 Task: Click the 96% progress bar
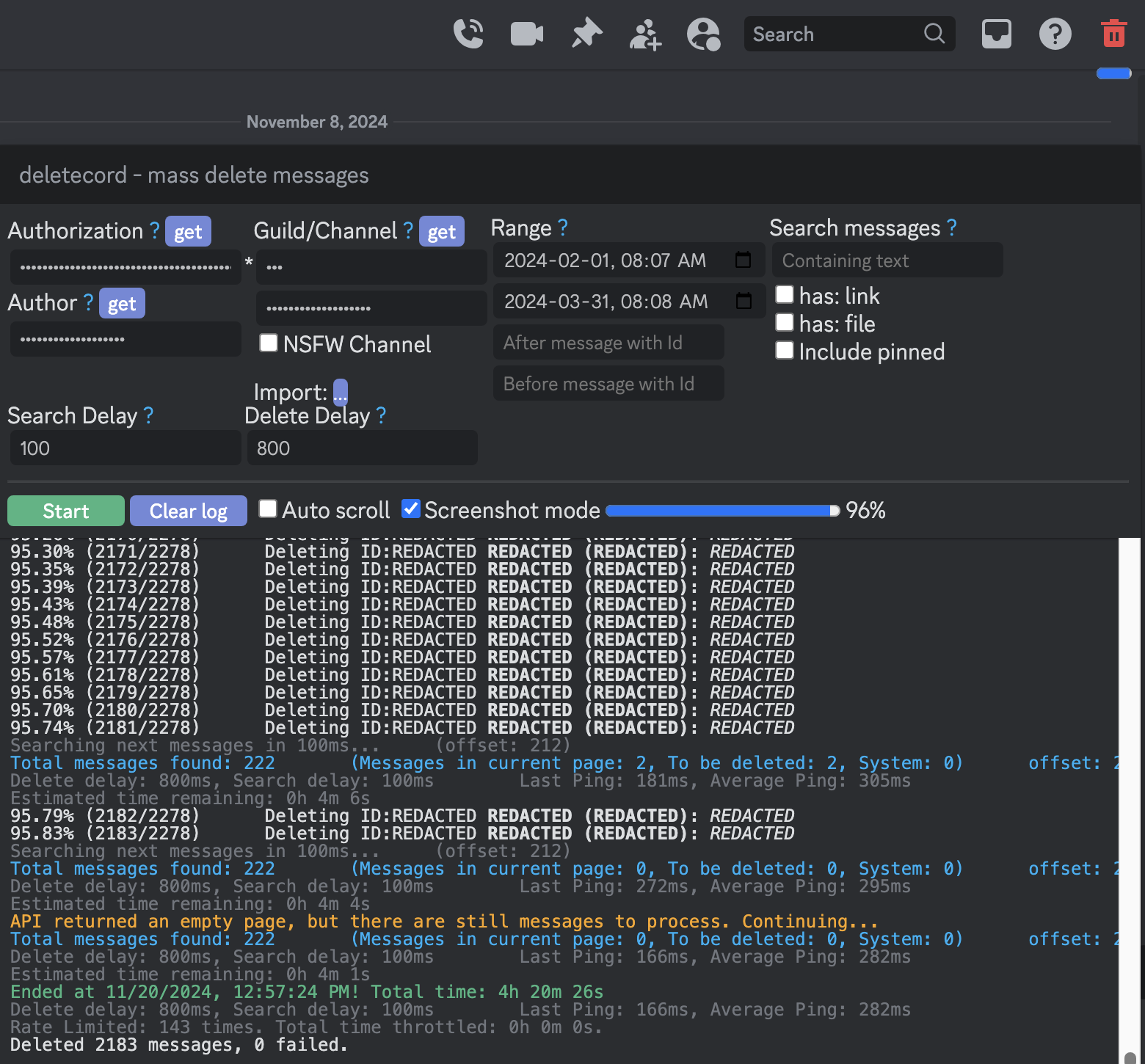click(x=723, y=511)
